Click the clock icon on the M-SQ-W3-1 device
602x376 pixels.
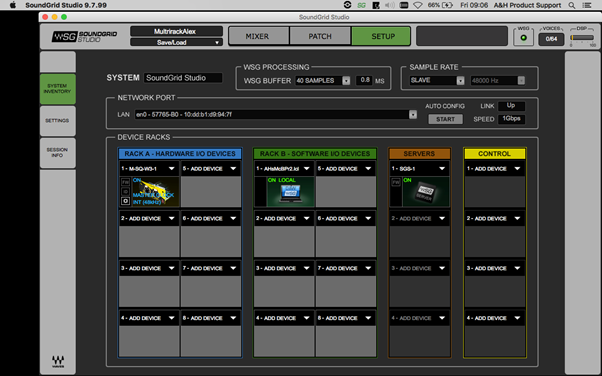(x=126, y=201)
